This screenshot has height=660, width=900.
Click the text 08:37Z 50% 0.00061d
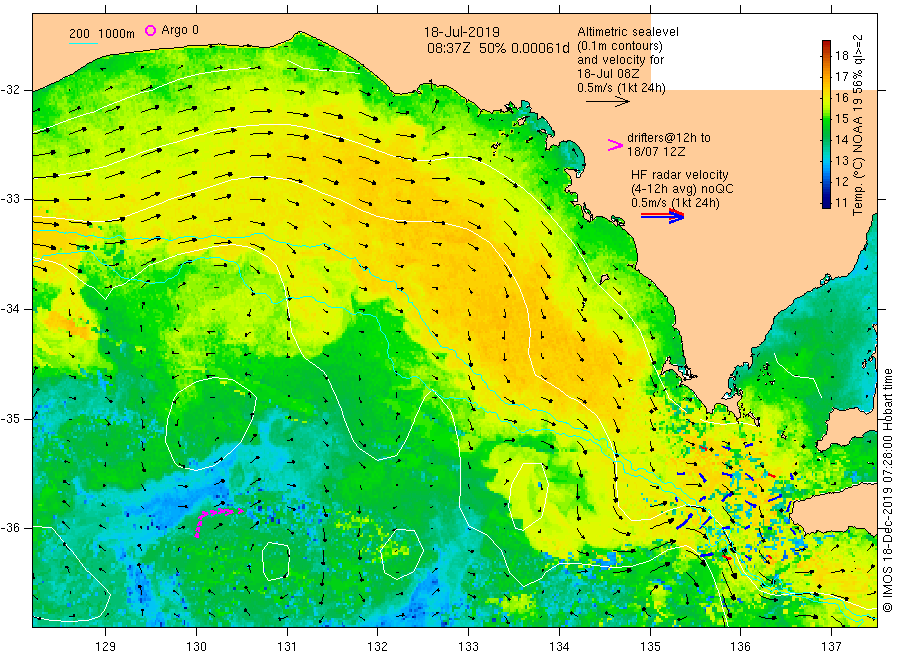[498, 48]
